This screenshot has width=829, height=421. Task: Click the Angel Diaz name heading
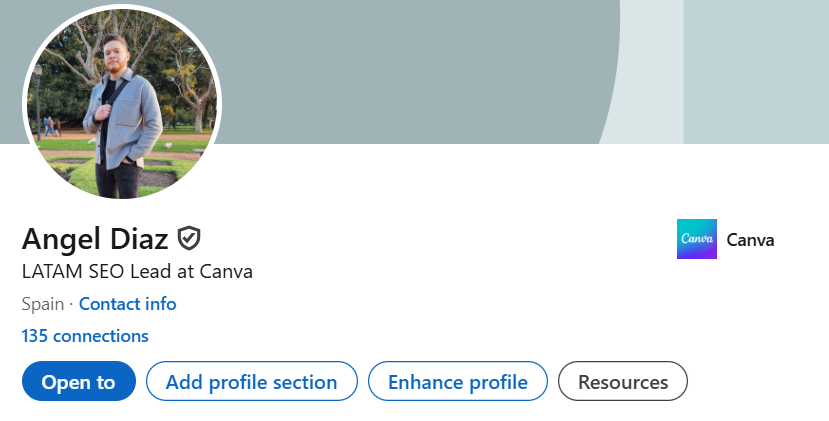coord(95,239)
